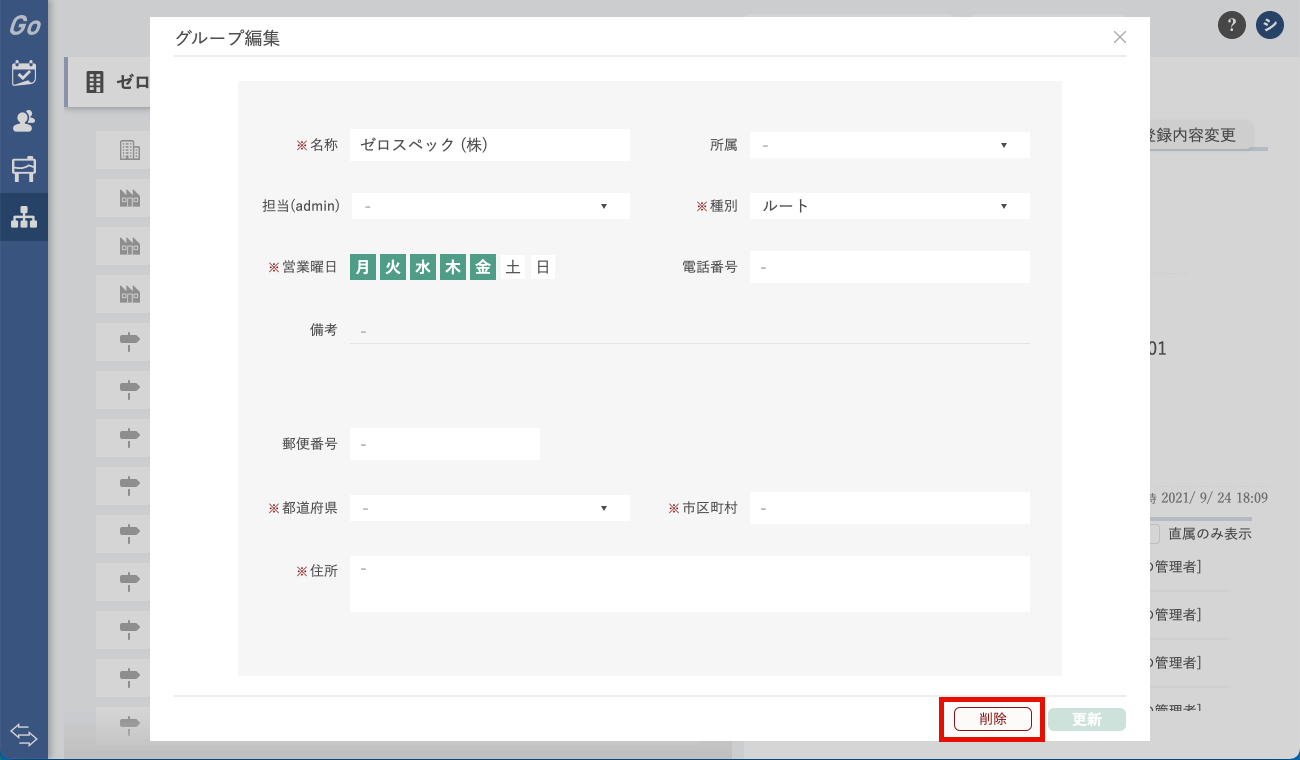Toggle sidebar with the arrows icon
Screen dimensions: 1300x760
click(x=24, y=736)
